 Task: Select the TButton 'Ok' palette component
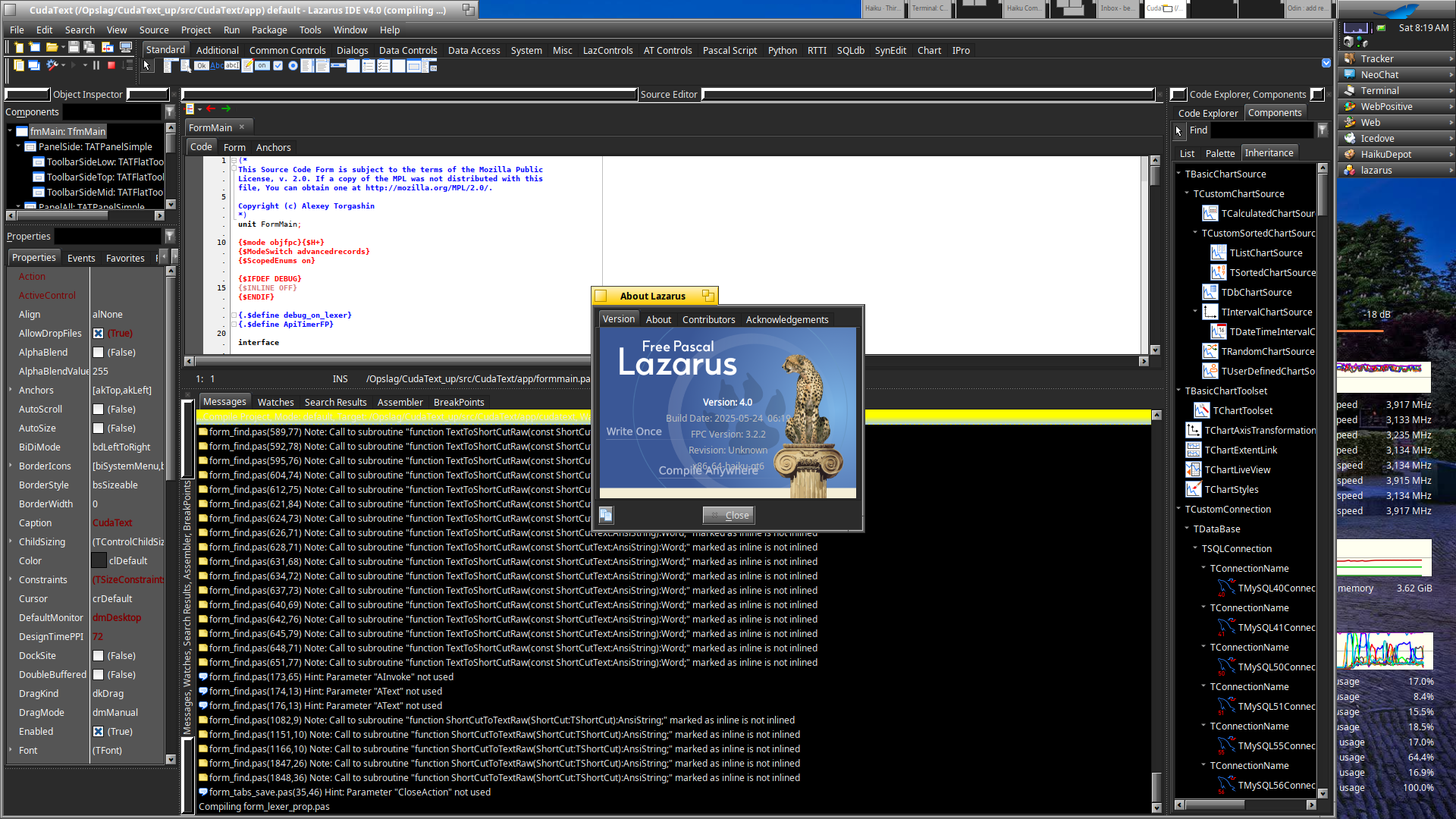click(201, 66)
